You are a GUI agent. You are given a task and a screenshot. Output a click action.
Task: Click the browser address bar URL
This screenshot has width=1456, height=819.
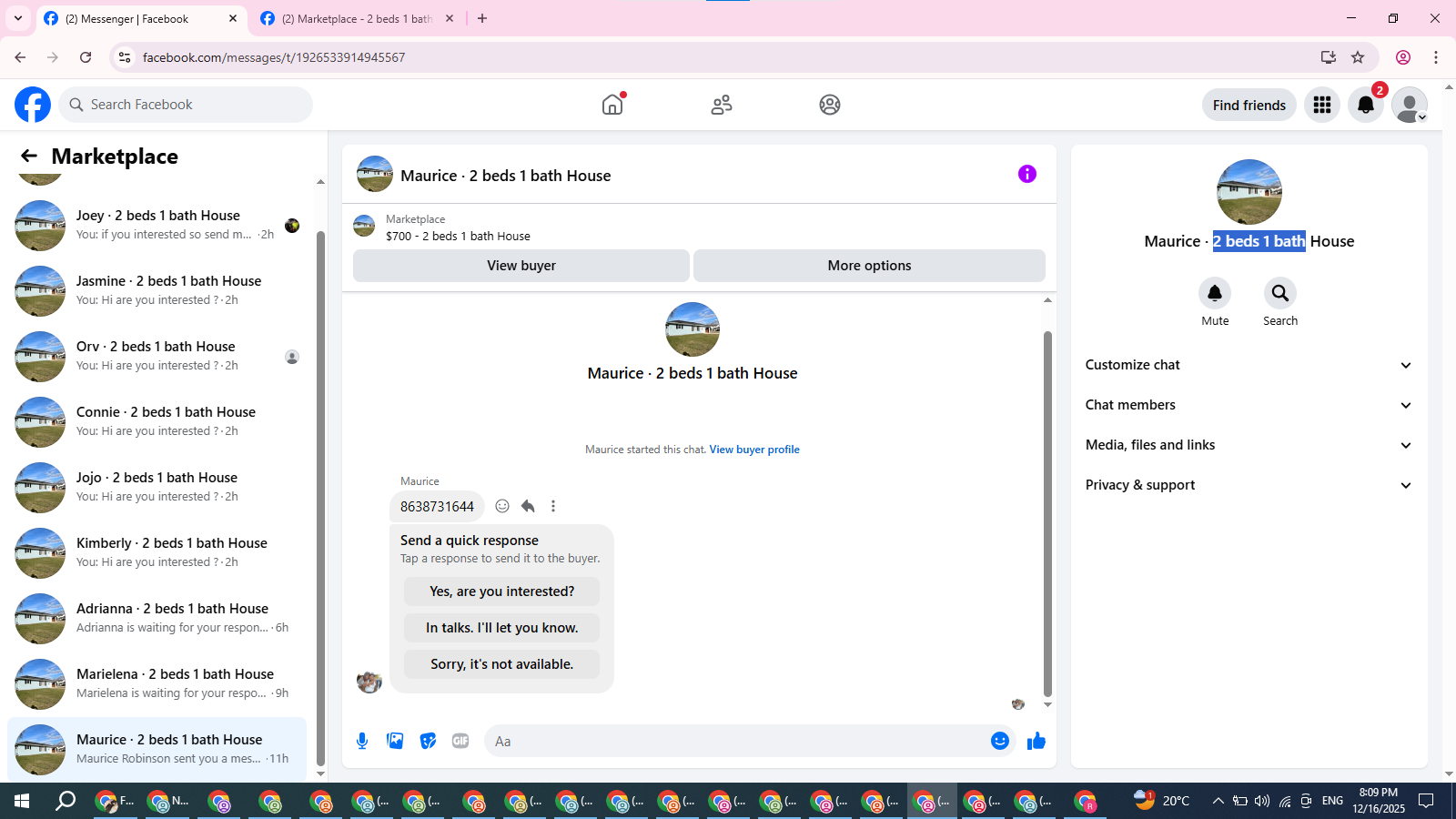(274, 57)
